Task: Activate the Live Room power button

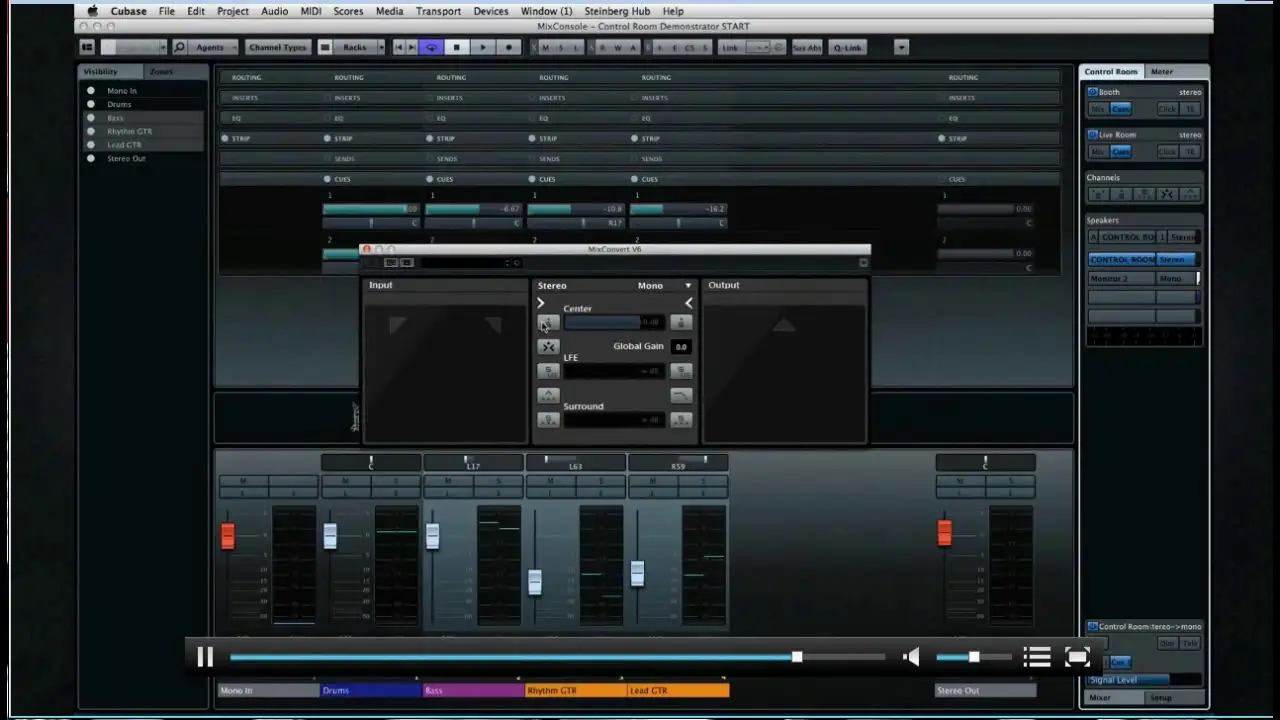Action: tap(1093, 135)
